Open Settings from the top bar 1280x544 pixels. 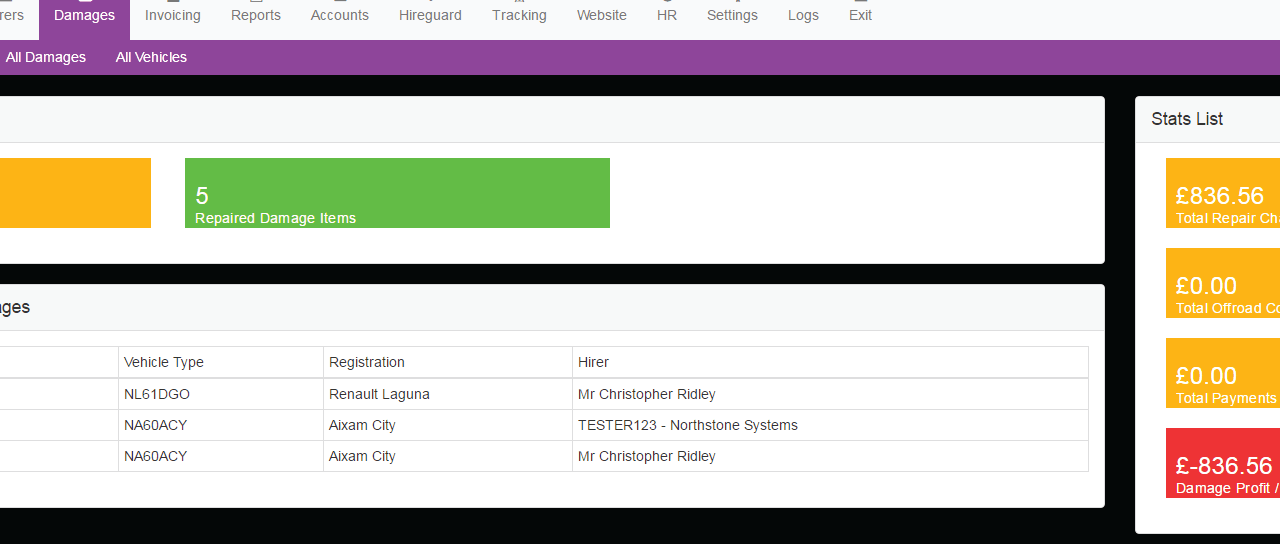tap(732, 16)
